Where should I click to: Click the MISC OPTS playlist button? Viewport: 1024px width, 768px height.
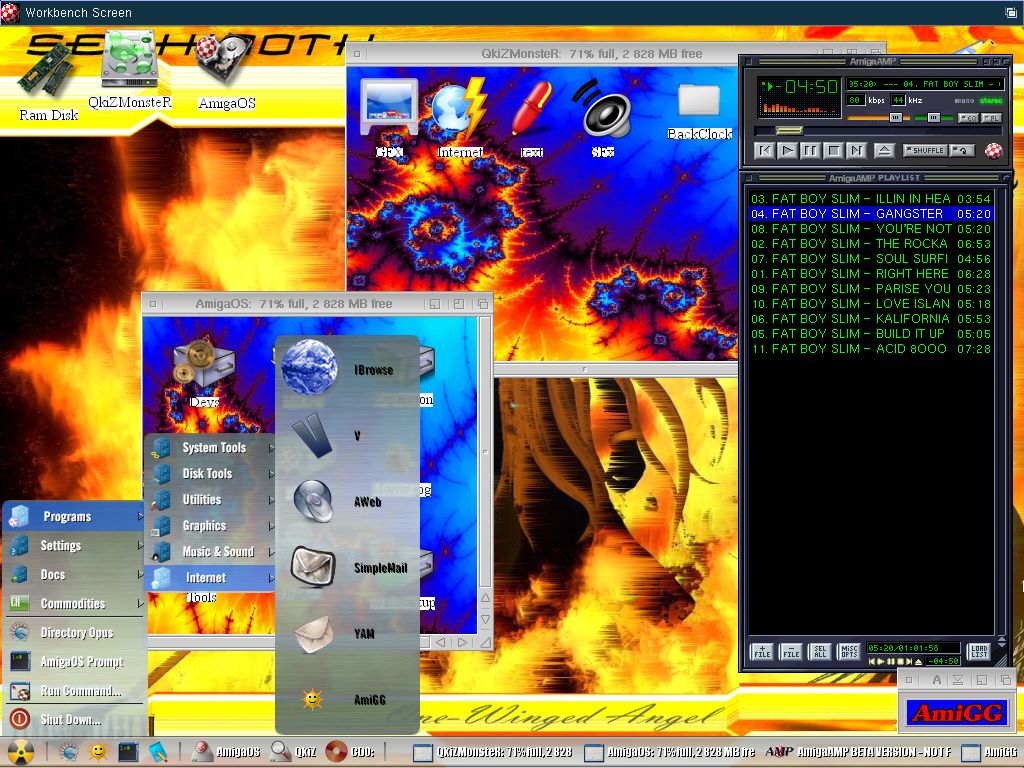[848, 651]
